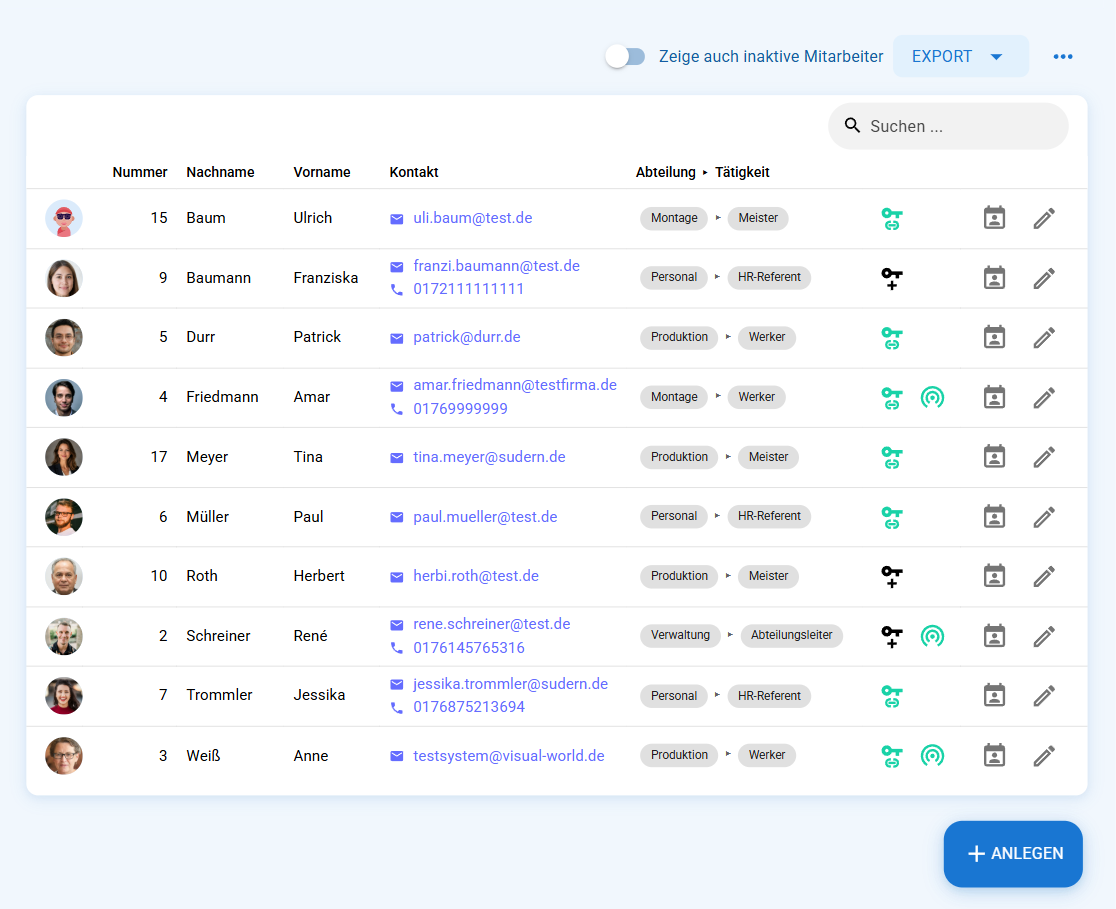
Task: Click the green key-link icon for Meyer
Action: coord(891,457)
